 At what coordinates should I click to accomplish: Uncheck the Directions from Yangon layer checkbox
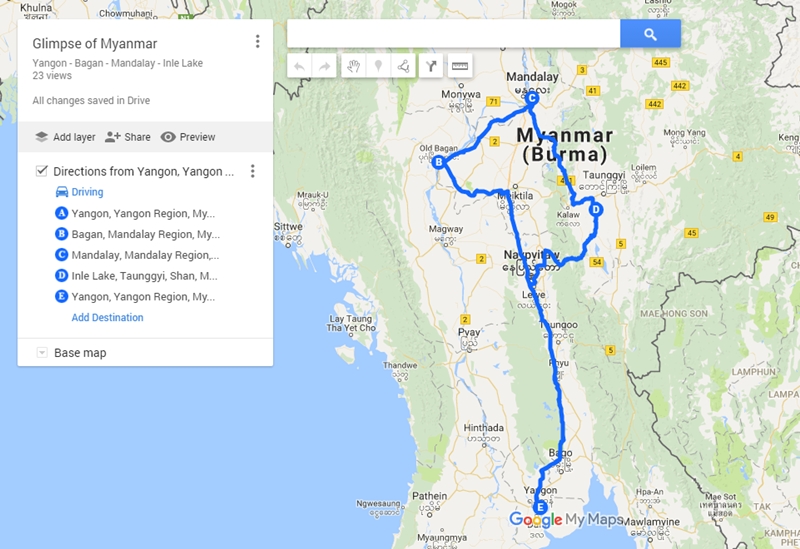[x=42, y=171]
